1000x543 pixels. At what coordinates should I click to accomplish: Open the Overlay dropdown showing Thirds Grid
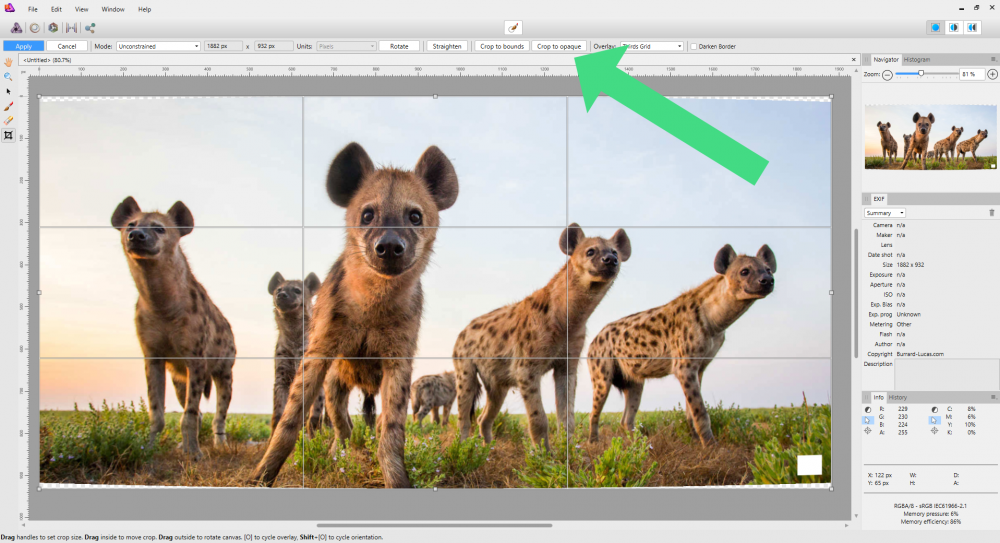[651, 46]
